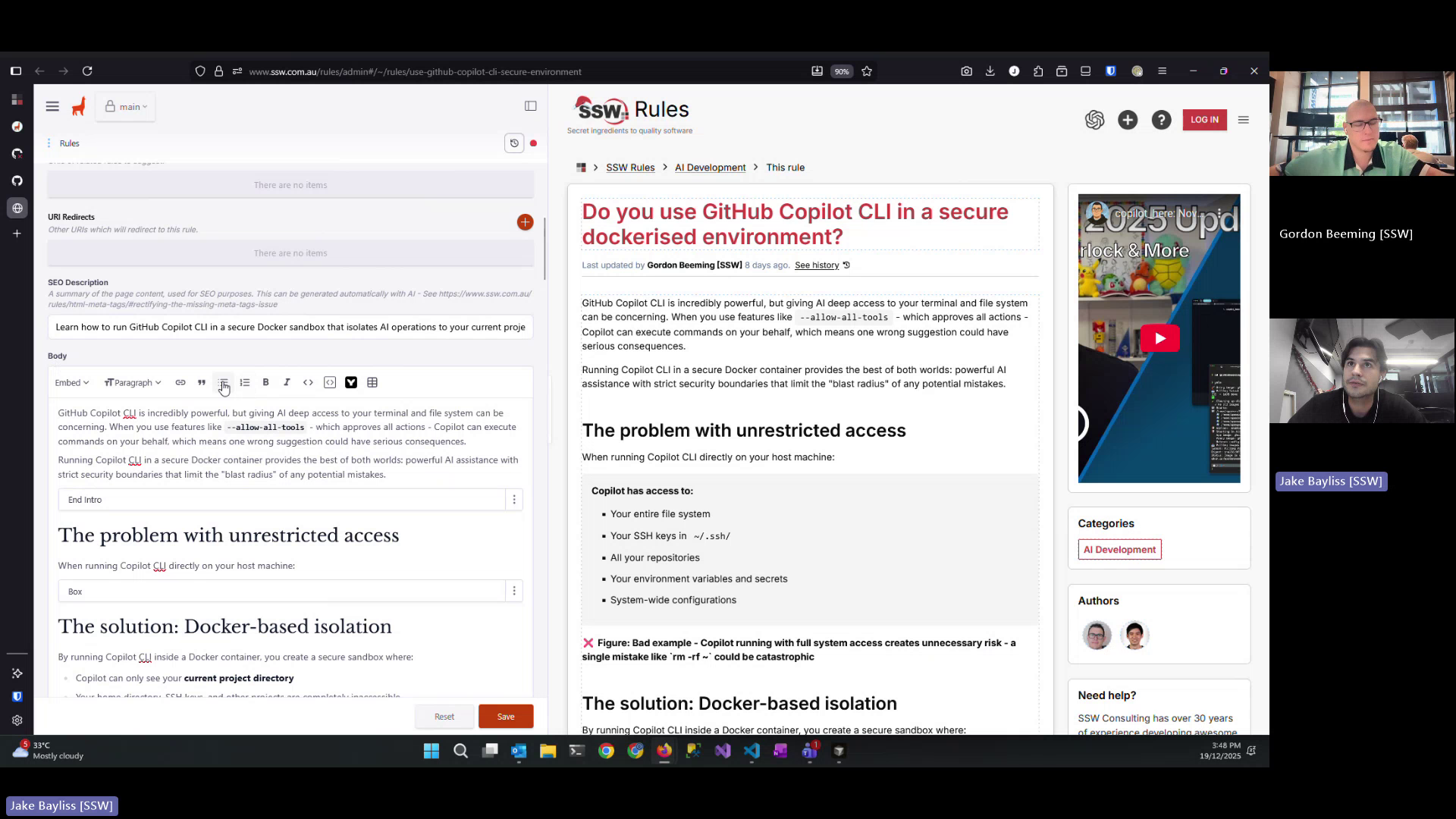The width and height of the screenshot is (1456, 819).
Task: Go to SSW Rules breadcrumb link
Action: pyautogui.click(x=630, y=168)
